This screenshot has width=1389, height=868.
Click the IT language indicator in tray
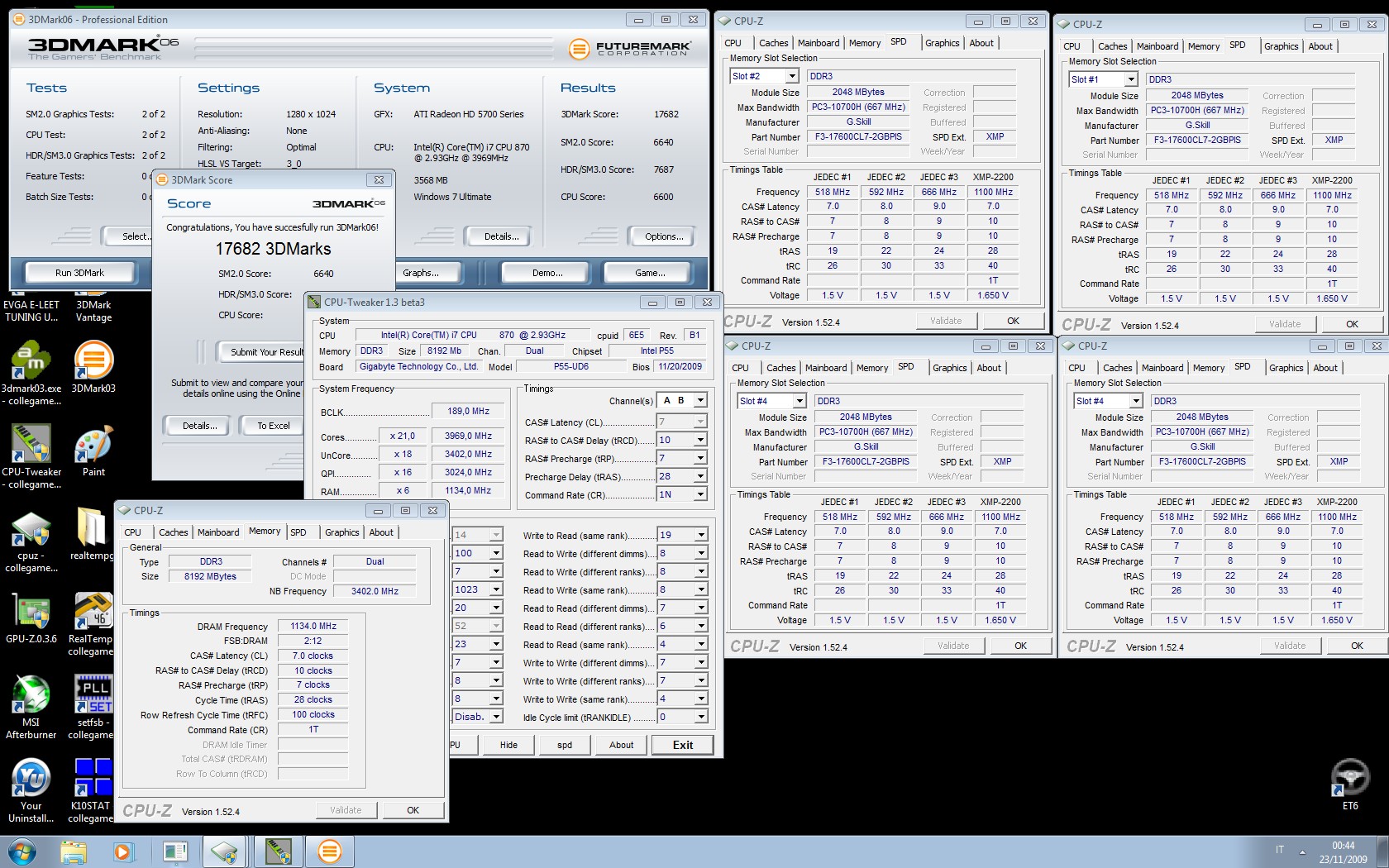point(1280,850)
